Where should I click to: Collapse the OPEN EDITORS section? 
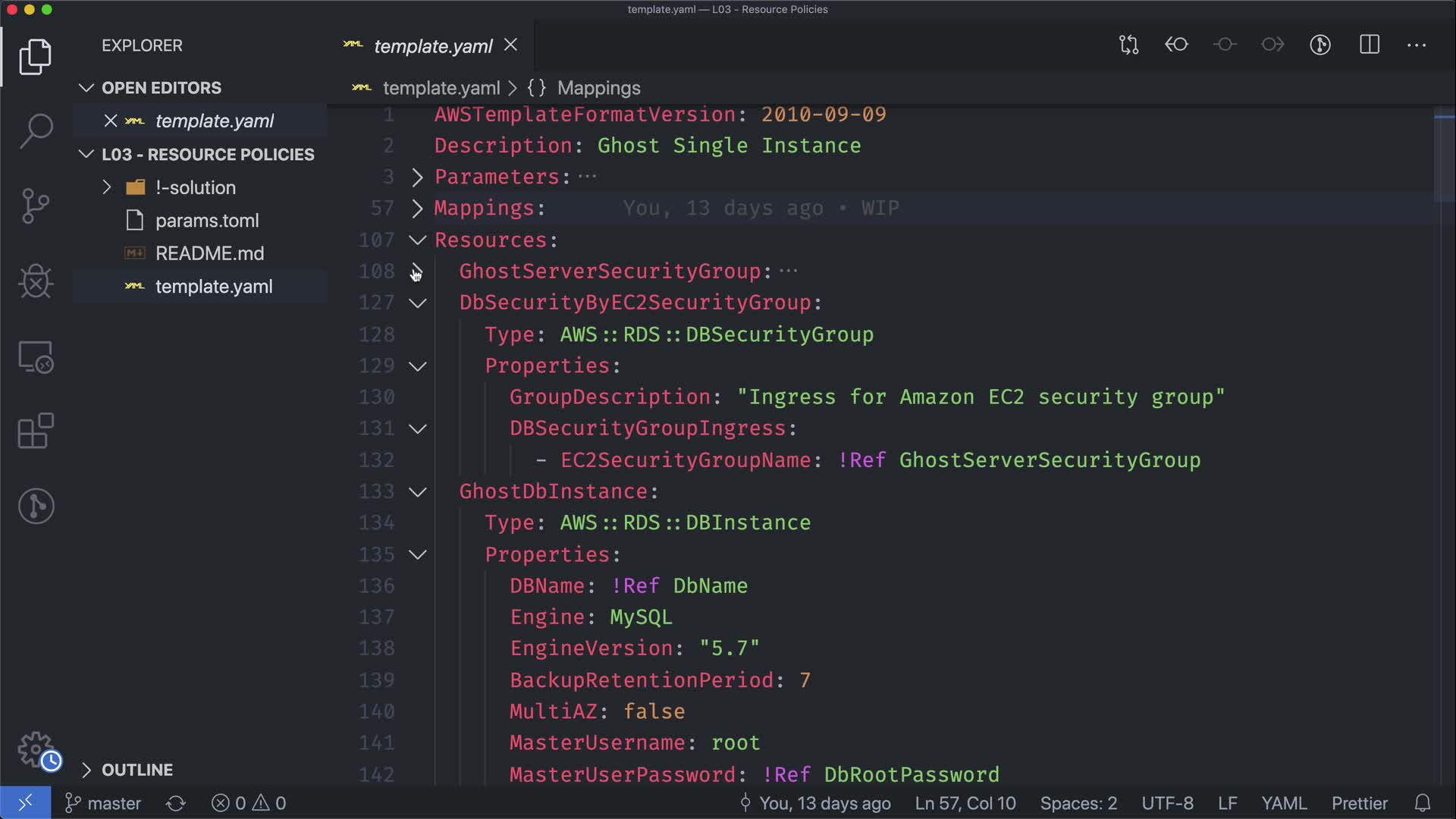[x=86, y=88]
